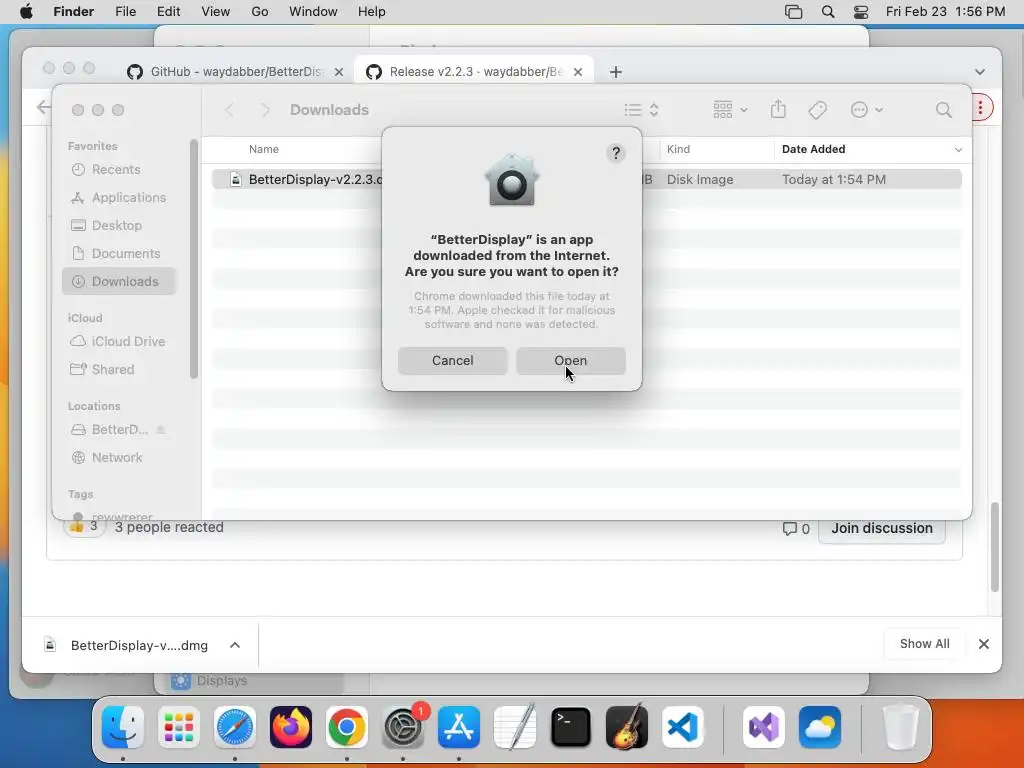The width and height of the screenshot is (1024, 768).
Task: Sort by the Name column header
Action: pos(264,149)
